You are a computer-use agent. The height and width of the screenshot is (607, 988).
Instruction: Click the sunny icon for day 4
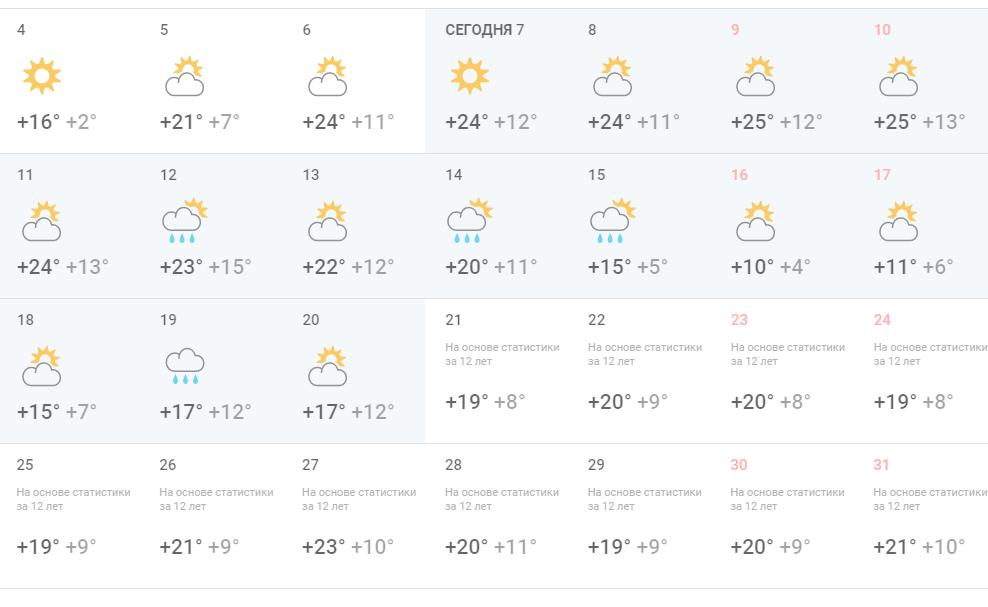click(41, 76)
